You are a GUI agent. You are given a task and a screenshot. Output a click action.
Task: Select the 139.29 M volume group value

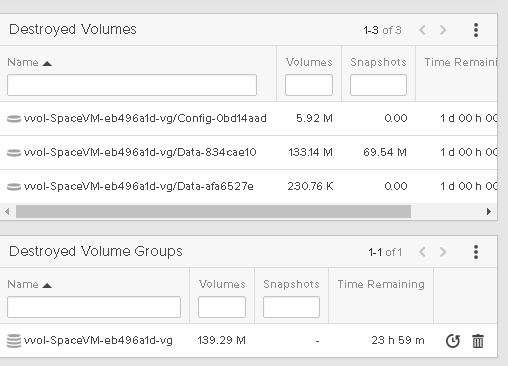[x=222, y=340]
